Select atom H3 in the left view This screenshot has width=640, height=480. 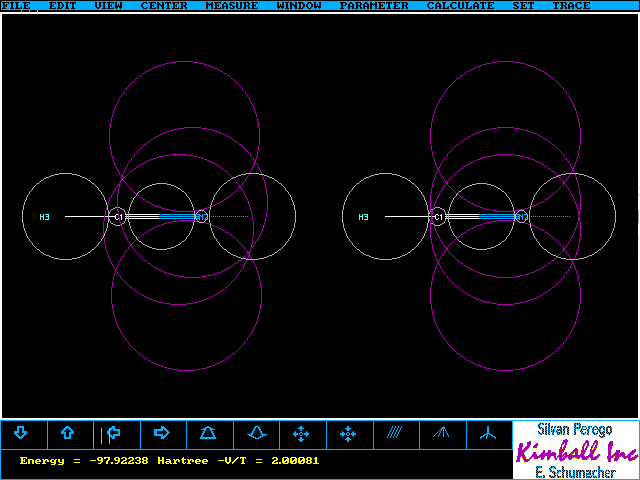pyautogui.click(x=44, y=217)
